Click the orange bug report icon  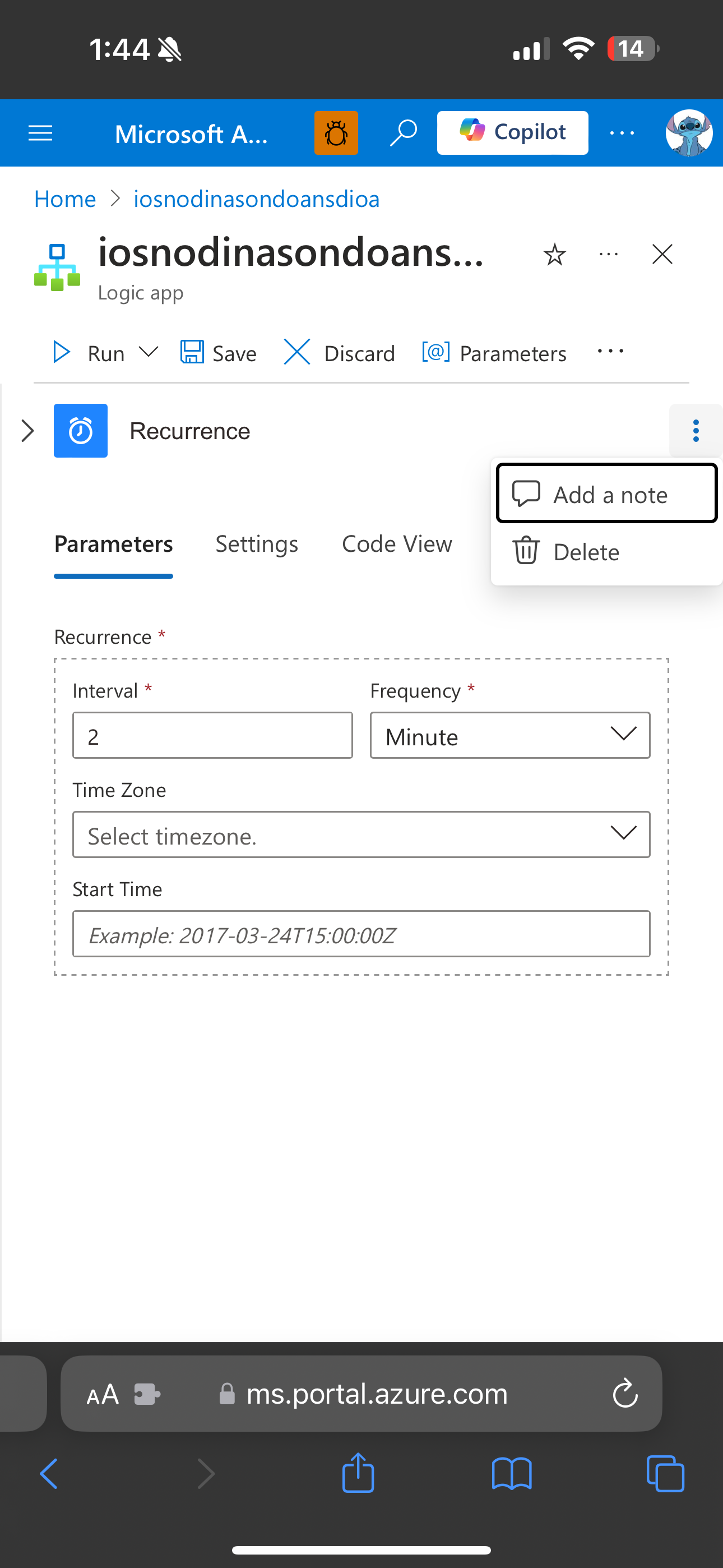(x=336, y=133)
